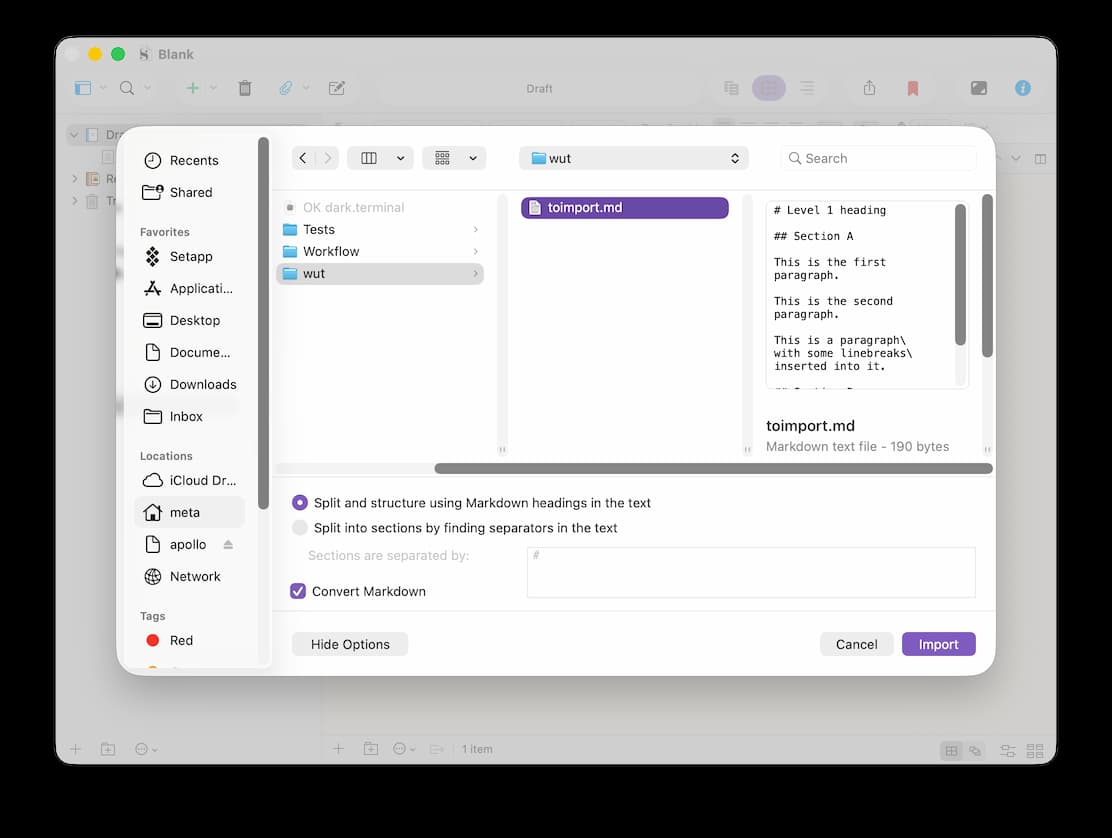
Task: Open the grid grouping options menu
Action: click(454, 158)
